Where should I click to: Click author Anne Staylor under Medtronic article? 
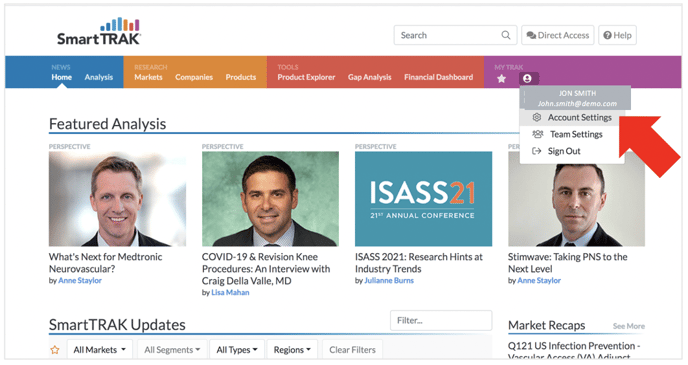coord(80,280)
